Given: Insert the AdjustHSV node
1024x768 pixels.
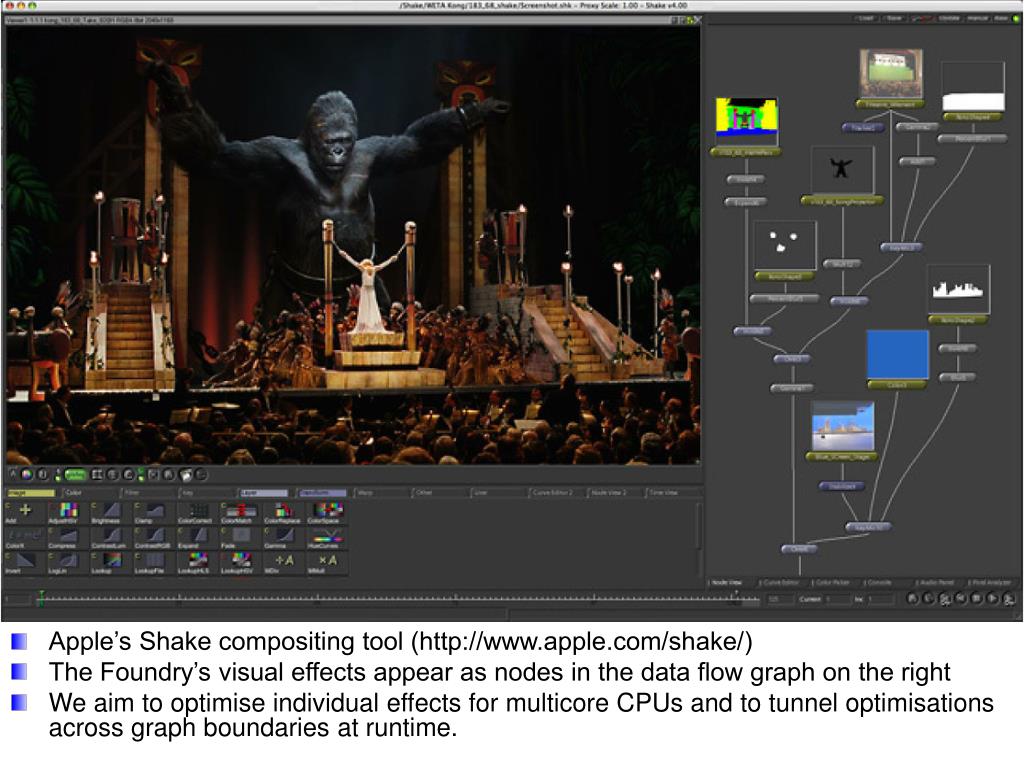Looking at the screenshot, I should 67,513.
